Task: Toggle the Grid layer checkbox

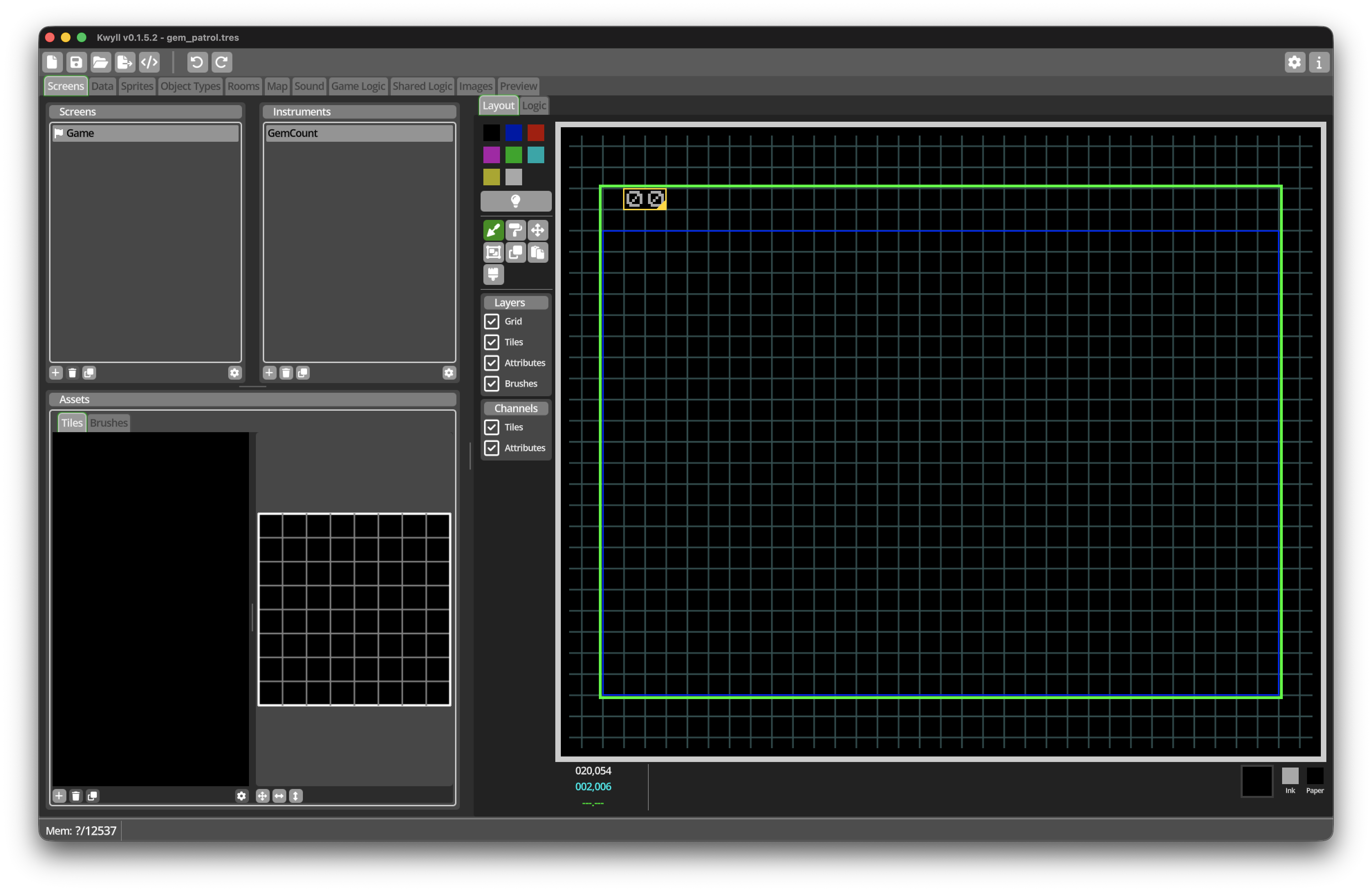Action: [x=492, y=322]
